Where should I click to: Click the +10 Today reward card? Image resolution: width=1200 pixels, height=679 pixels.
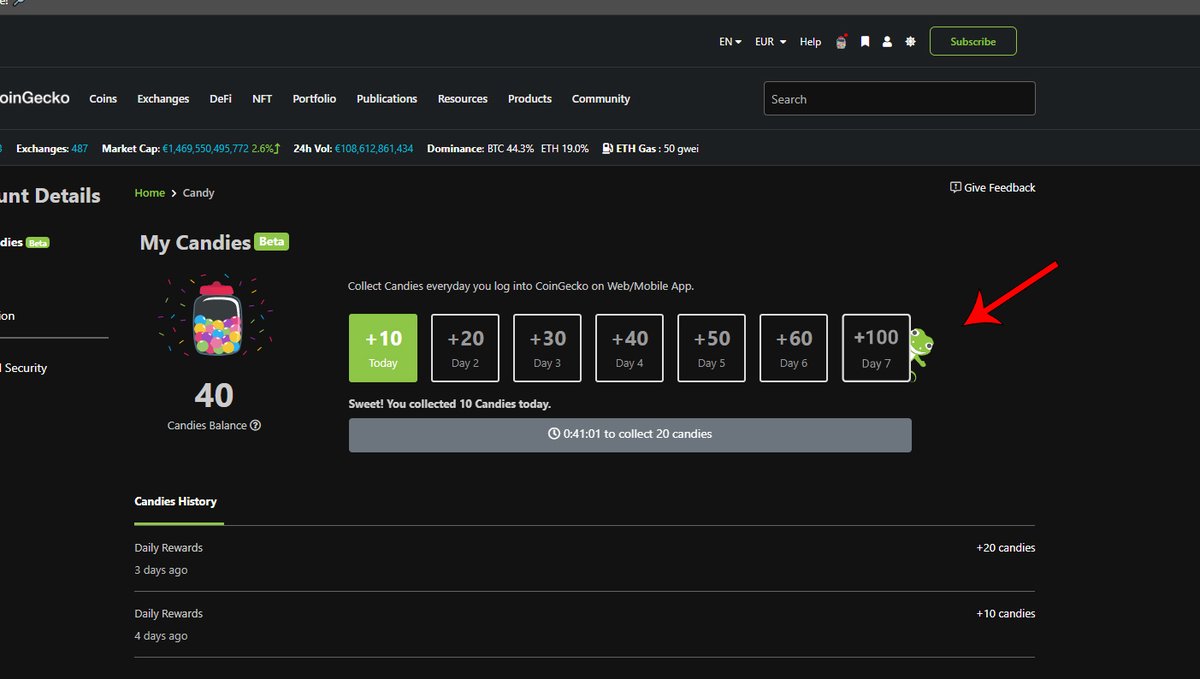point(383,348)
